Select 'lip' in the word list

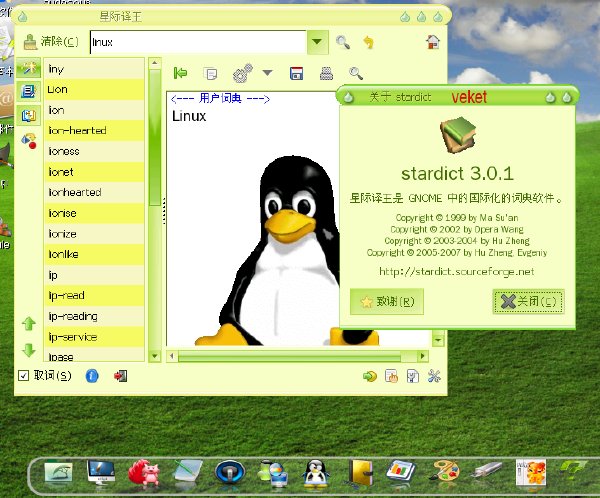[94, 275]
